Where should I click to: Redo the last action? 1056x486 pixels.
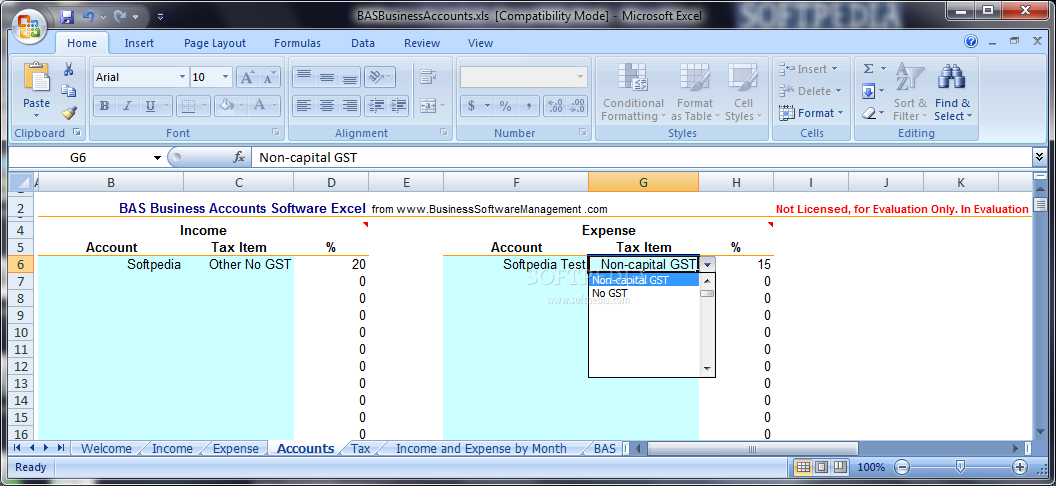pos(121,15)
